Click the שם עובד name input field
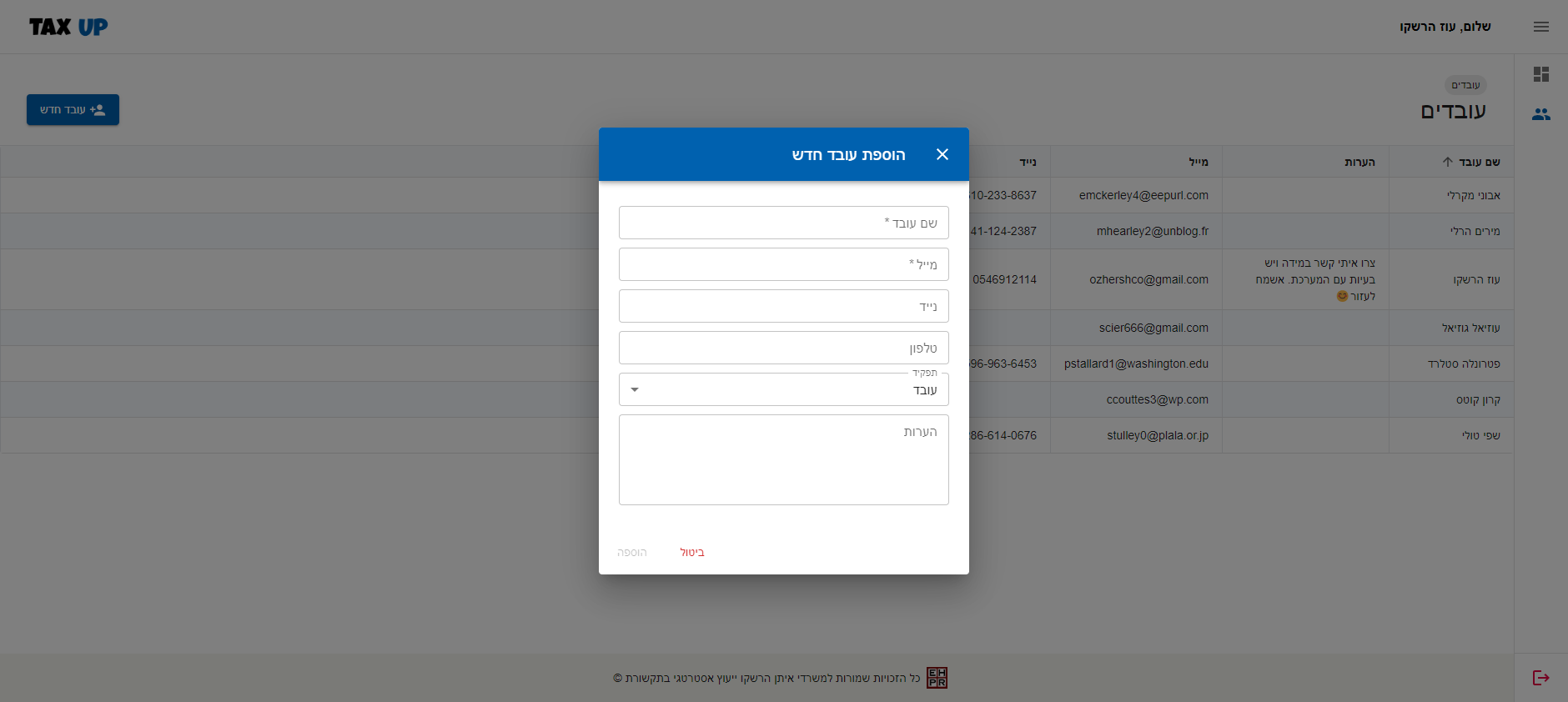Viewport: 1568px width, 702px height. 784,223
